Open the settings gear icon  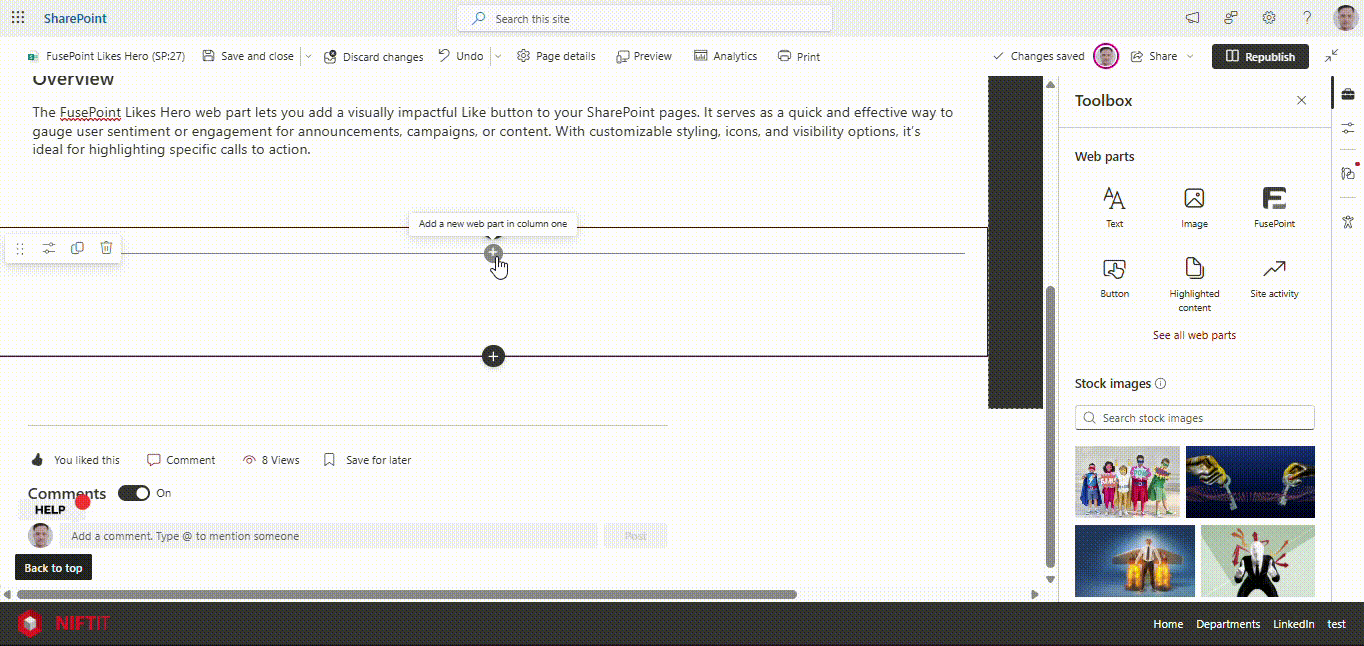coord(1269,18)
